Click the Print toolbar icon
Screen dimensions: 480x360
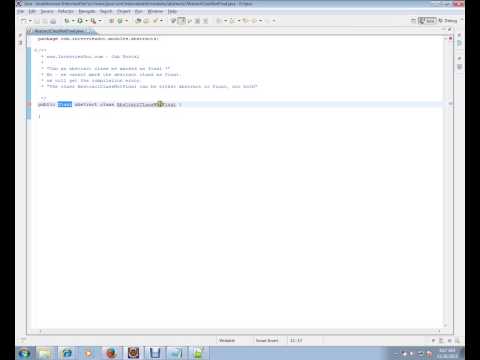click(53, 21)
